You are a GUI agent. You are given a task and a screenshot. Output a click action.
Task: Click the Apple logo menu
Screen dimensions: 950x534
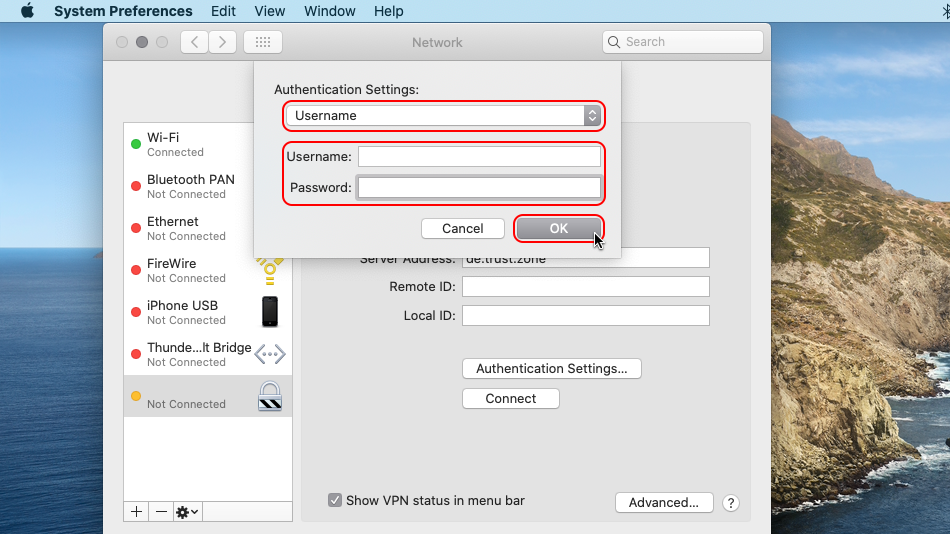tap(27, 11)
